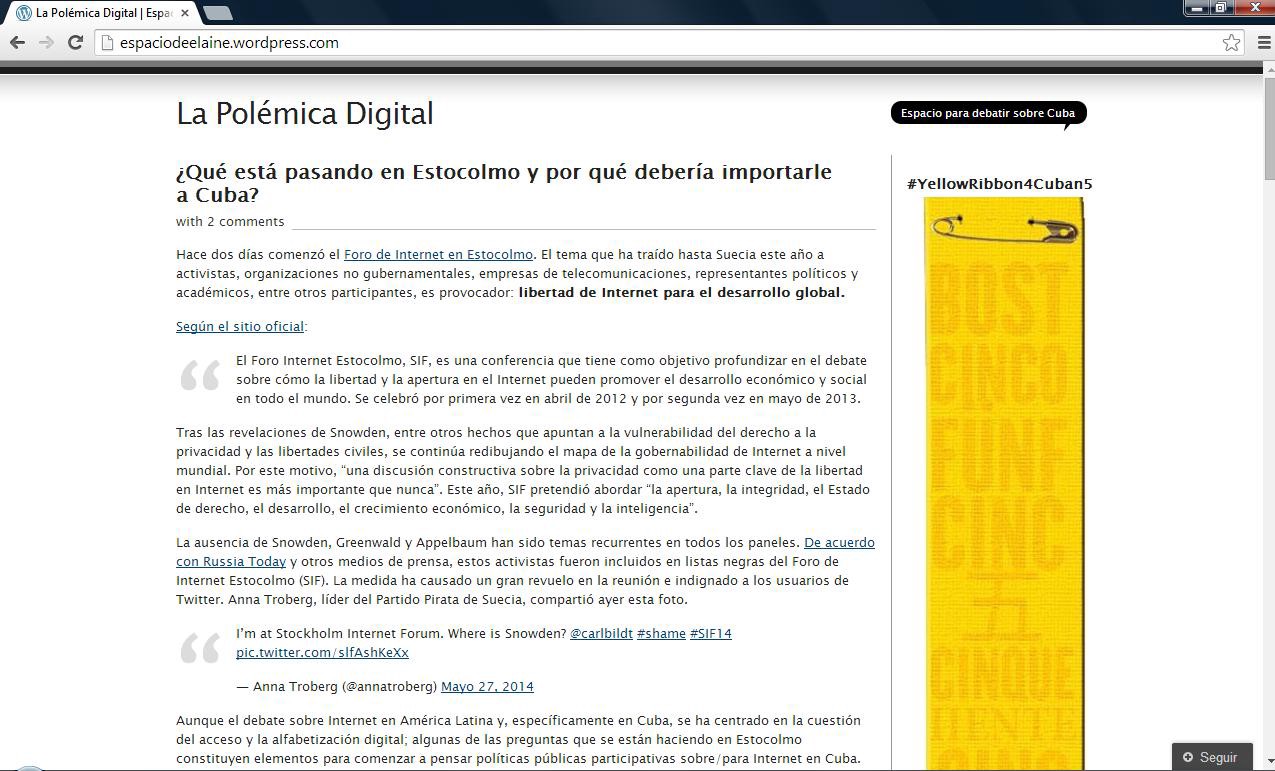Reload the page with the refresh icon

(75, 42)
